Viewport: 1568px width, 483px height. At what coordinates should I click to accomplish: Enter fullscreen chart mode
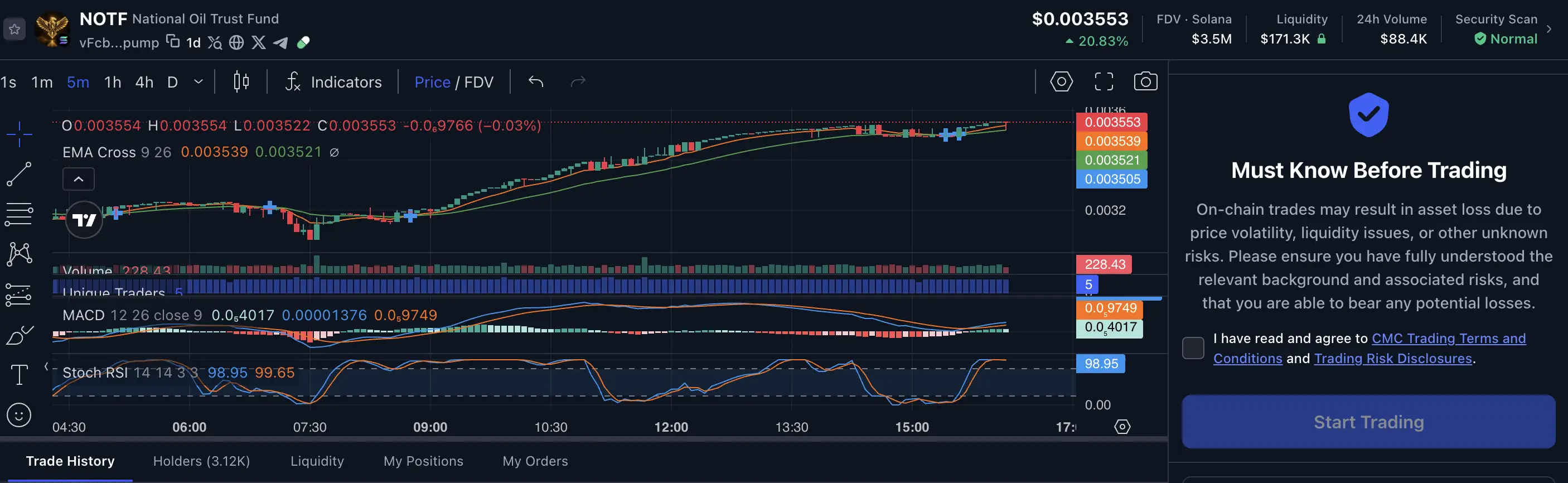point(1104,81)
